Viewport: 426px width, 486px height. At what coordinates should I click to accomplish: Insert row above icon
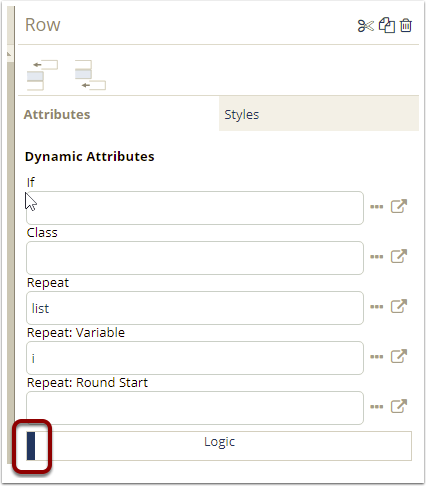pyautogui.click(x=42, y=75)
